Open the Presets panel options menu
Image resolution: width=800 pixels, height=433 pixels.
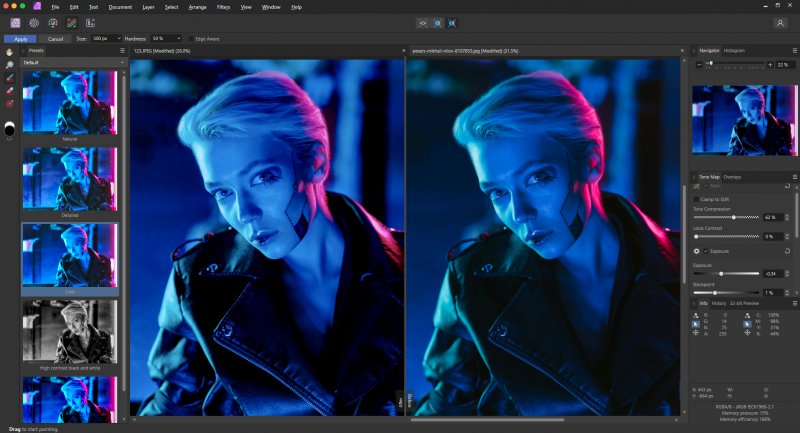pyautogui.click(x=122, y=50)
